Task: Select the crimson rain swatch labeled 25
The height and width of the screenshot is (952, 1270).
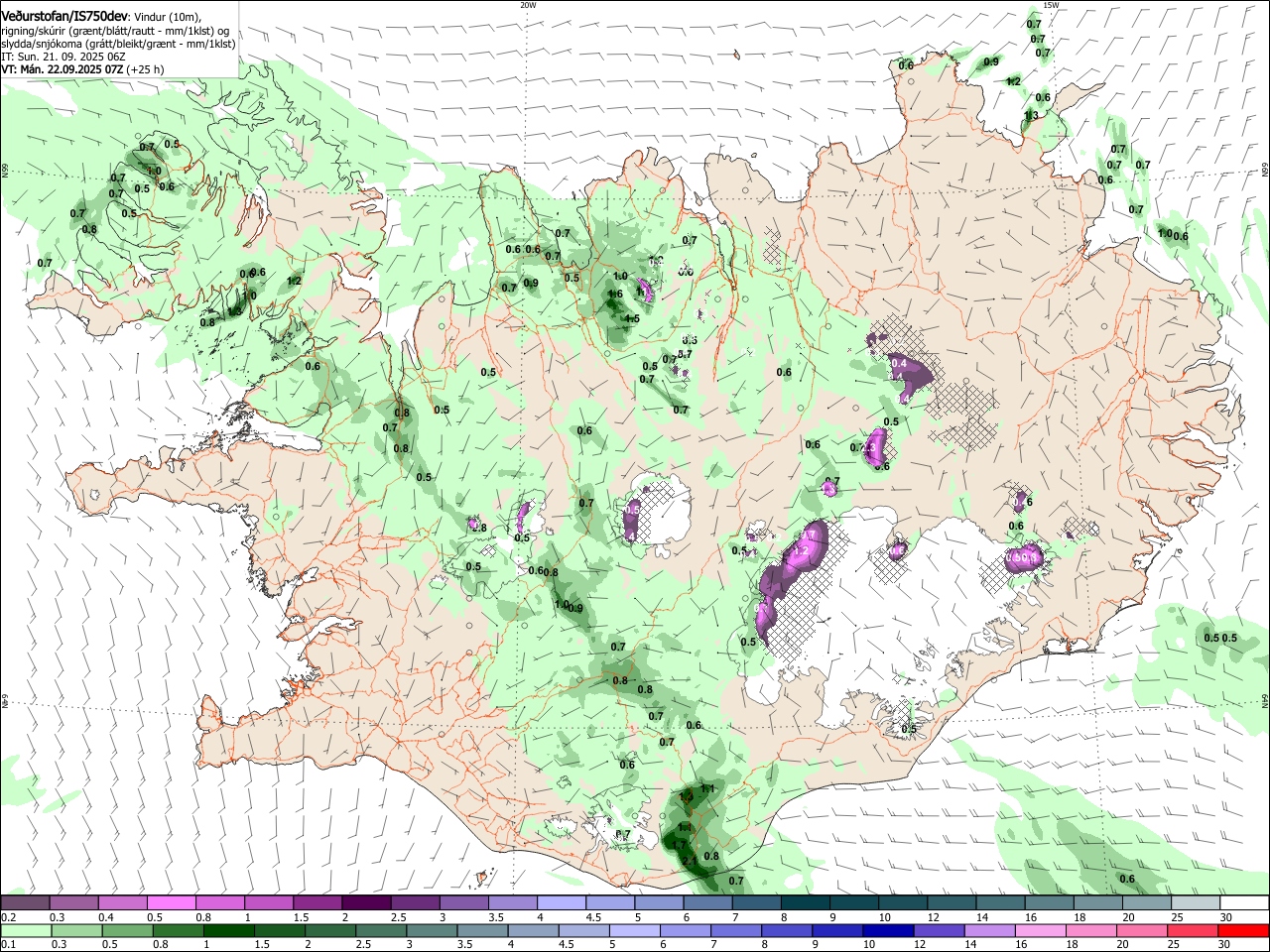Action: point(1193,930)
